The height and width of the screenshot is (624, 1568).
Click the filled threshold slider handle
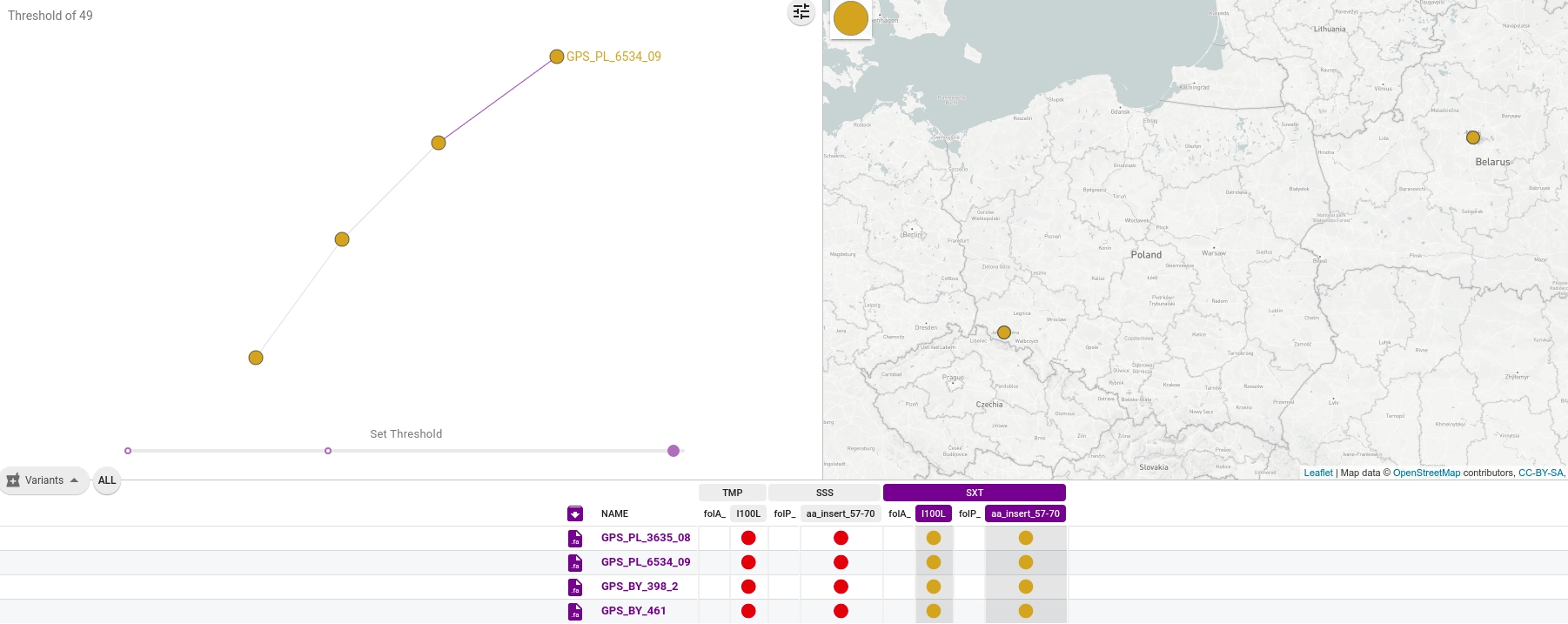point(673,451)
